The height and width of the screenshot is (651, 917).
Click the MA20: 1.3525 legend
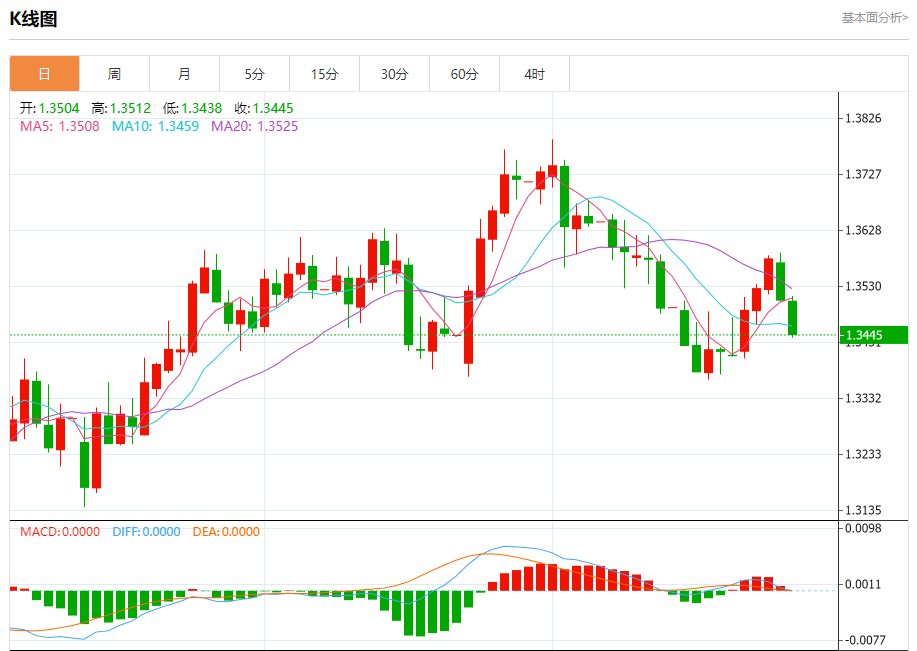254,126
